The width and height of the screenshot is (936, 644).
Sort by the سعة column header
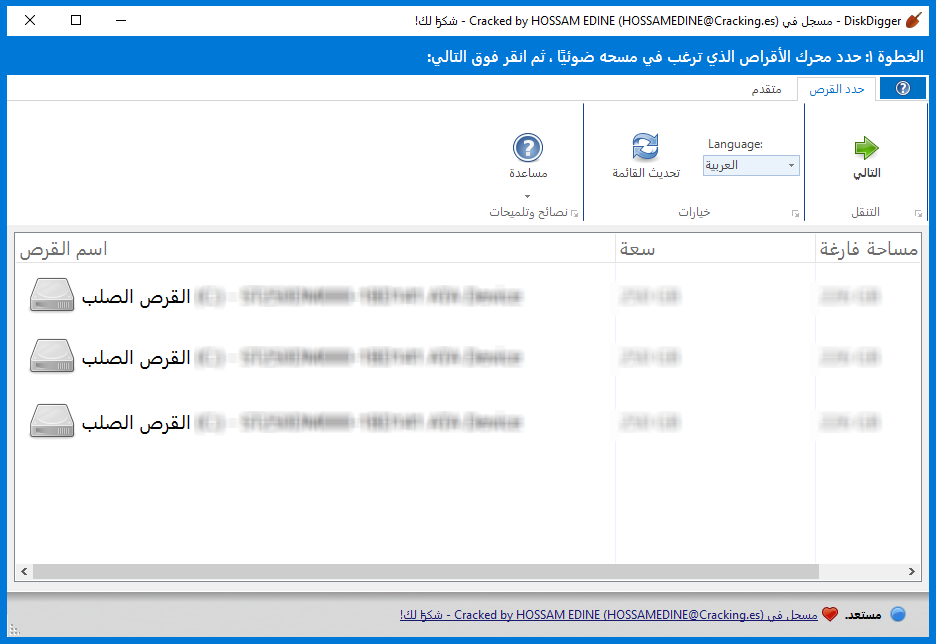[715, 248]
